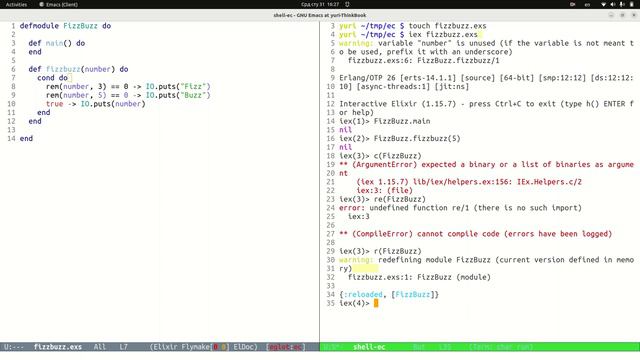640x360 pixels.
Task: Click the 'All' position indicator in mode line
Action: click(100, 347)
